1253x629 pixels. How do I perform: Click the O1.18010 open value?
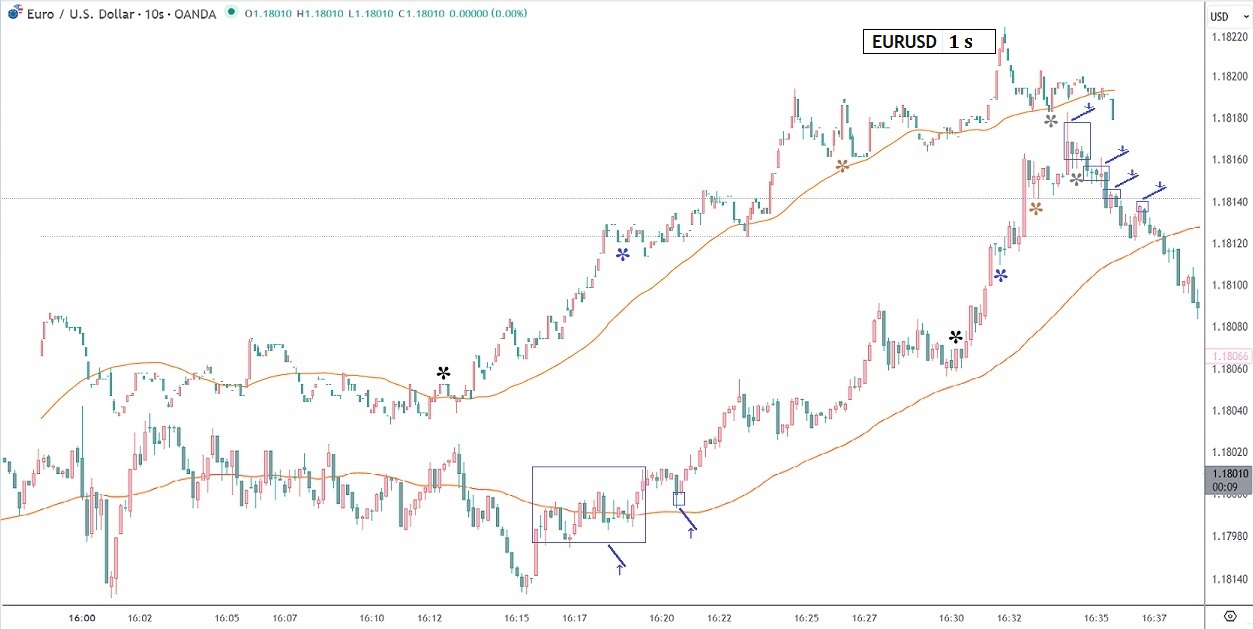pyautogui.click(x=267, y=16)
